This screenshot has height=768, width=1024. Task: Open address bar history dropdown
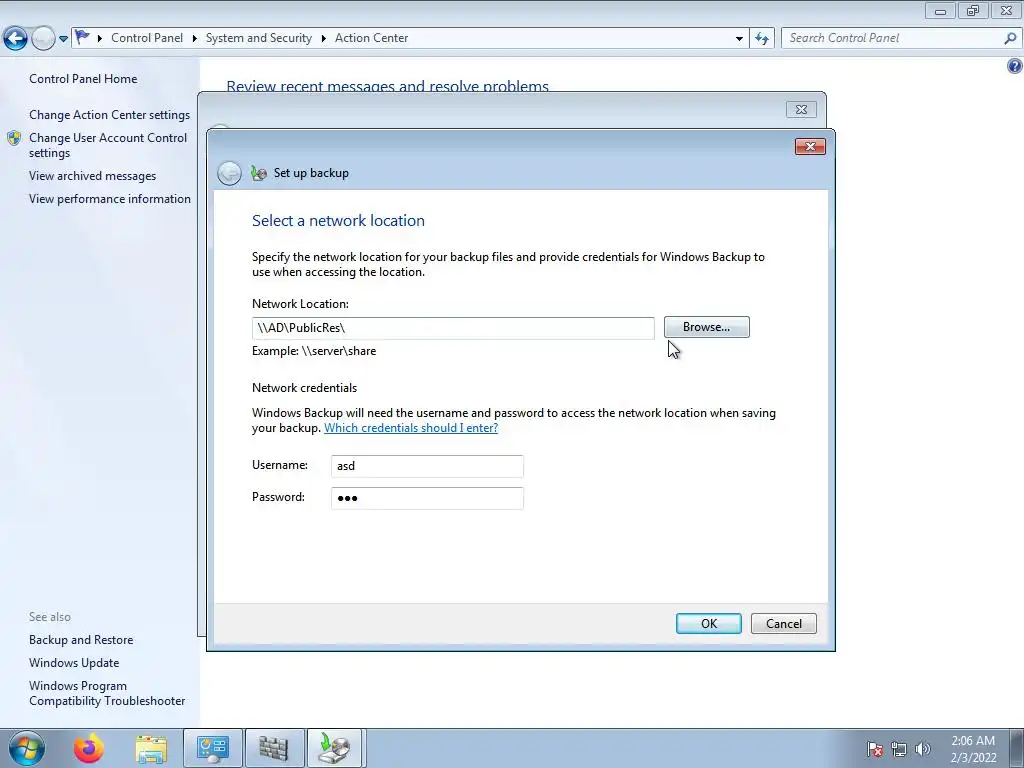739,39
